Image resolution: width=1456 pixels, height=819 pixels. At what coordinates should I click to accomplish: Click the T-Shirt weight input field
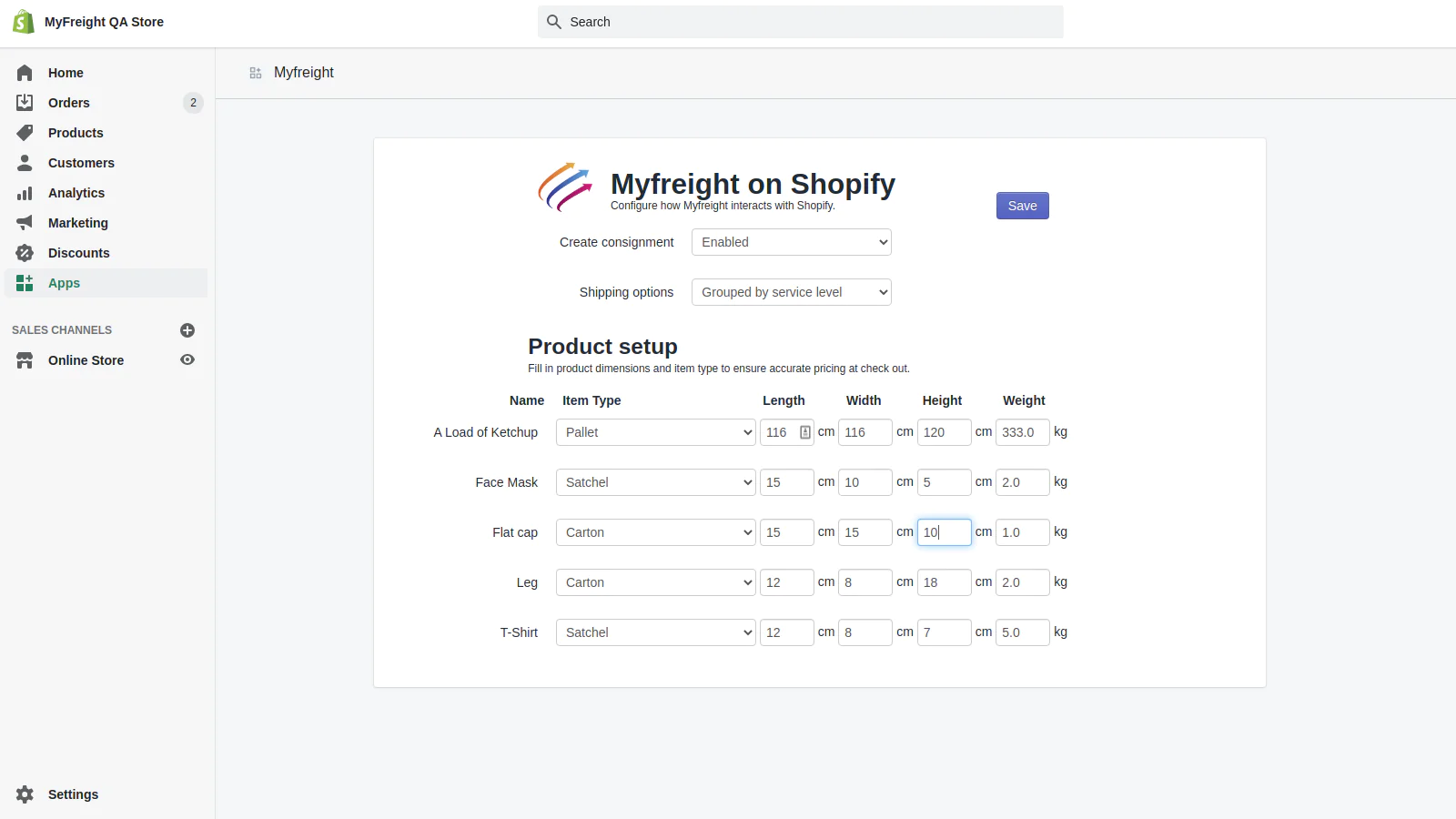click(x=1022, y=632)
